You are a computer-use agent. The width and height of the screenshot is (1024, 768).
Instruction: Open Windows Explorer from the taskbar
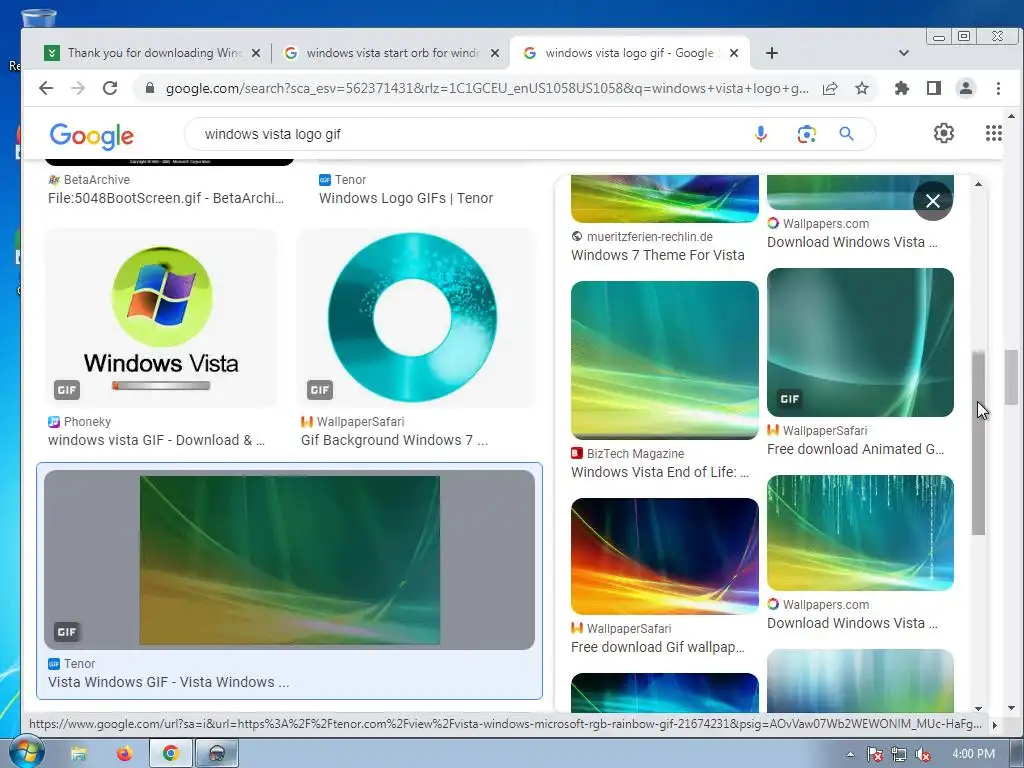(x=78, y=754)
